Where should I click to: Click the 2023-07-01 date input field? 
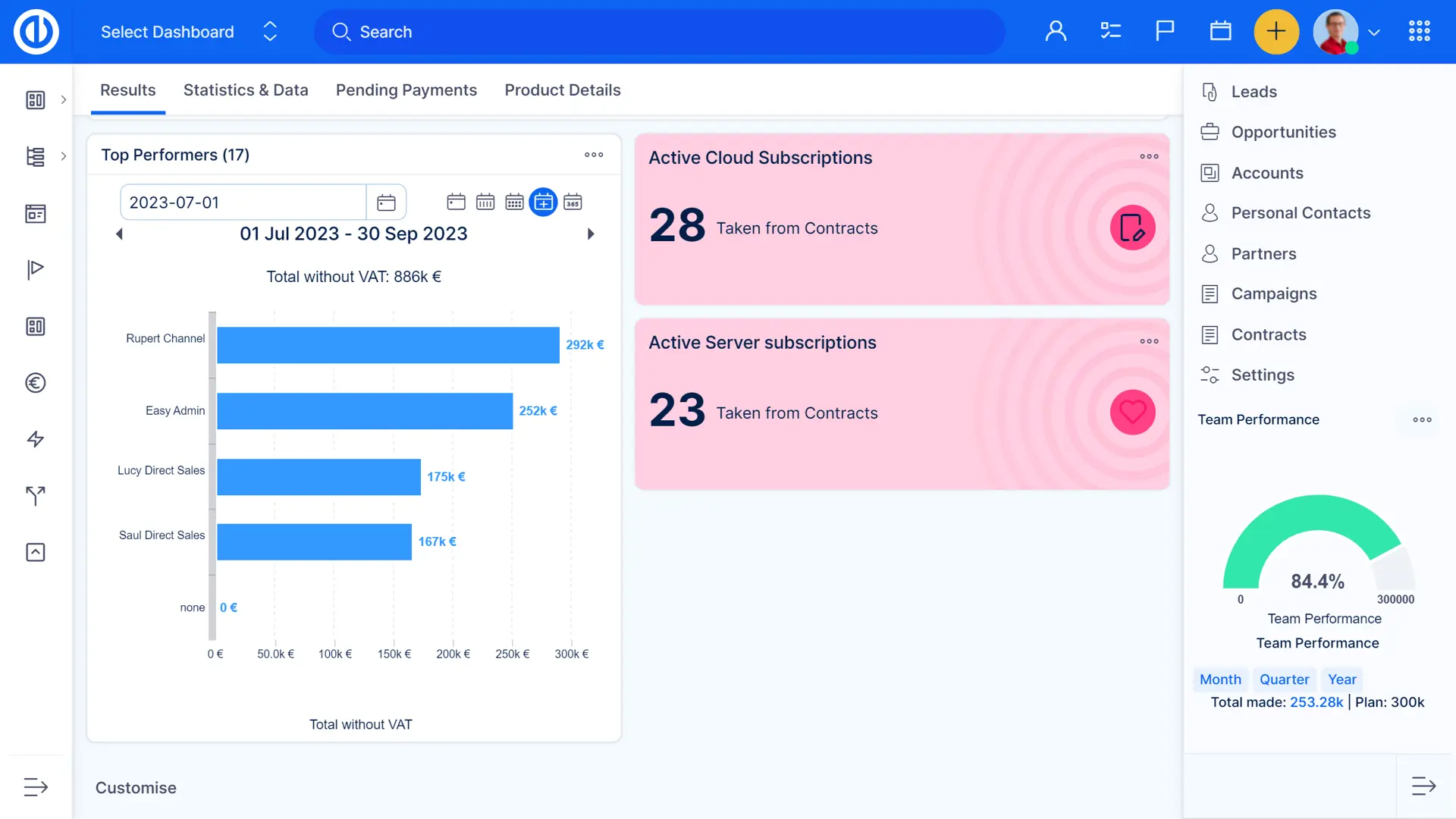point(243,202)
